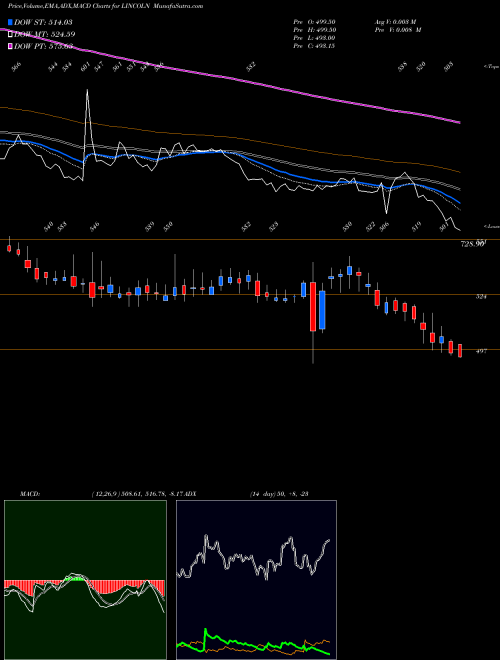
Task: Click the Pre V: 0.008 M text
Action: coord(397,30)
